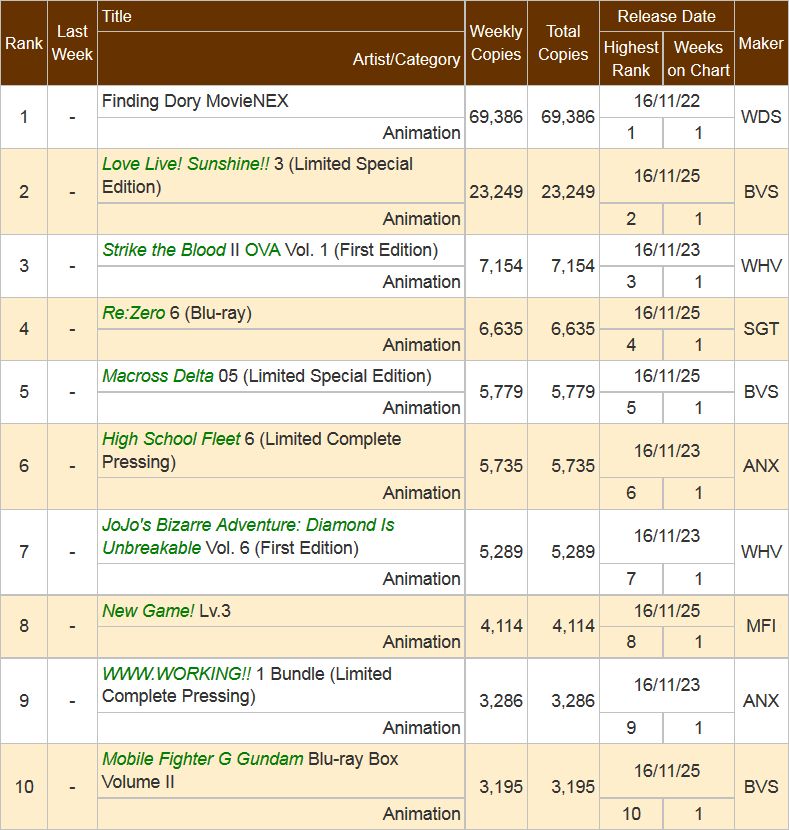
Task: Click the Highest Rank header cell
Action: (x=631, y=59)
